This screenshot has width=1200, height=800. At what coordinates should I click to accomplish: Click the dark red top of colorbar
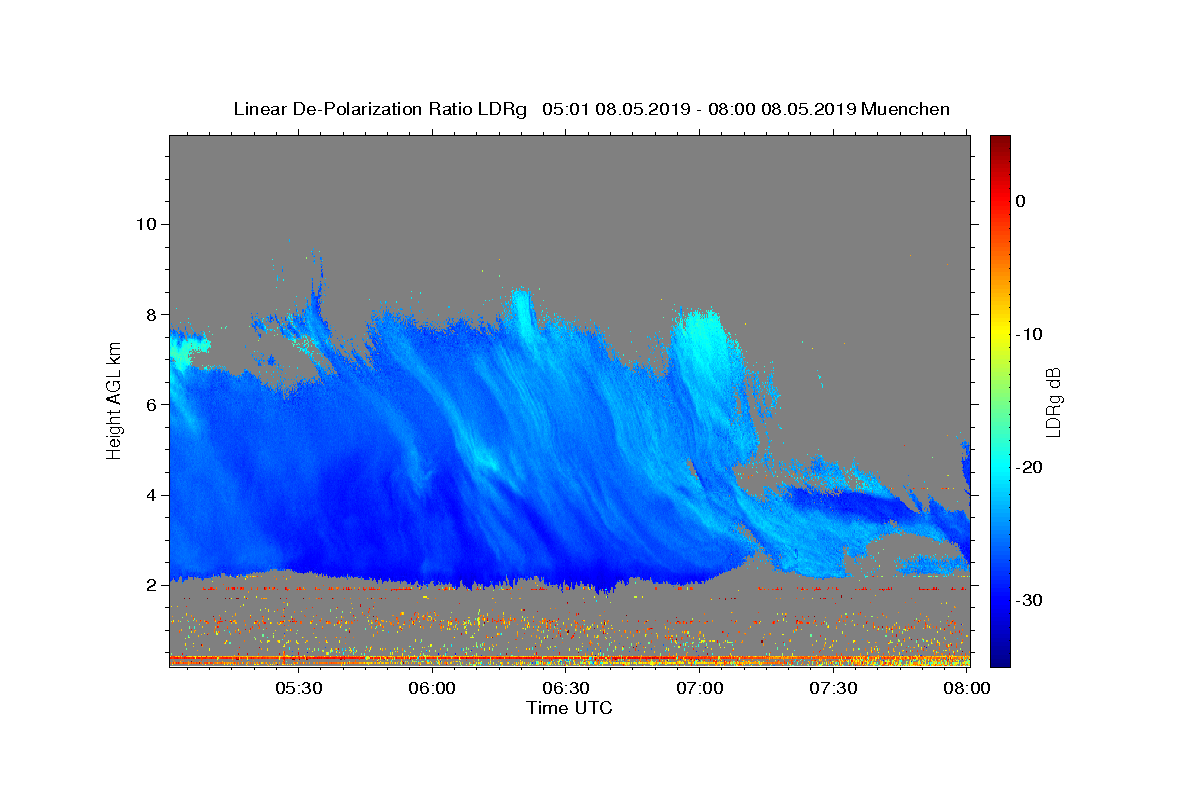1000,145
